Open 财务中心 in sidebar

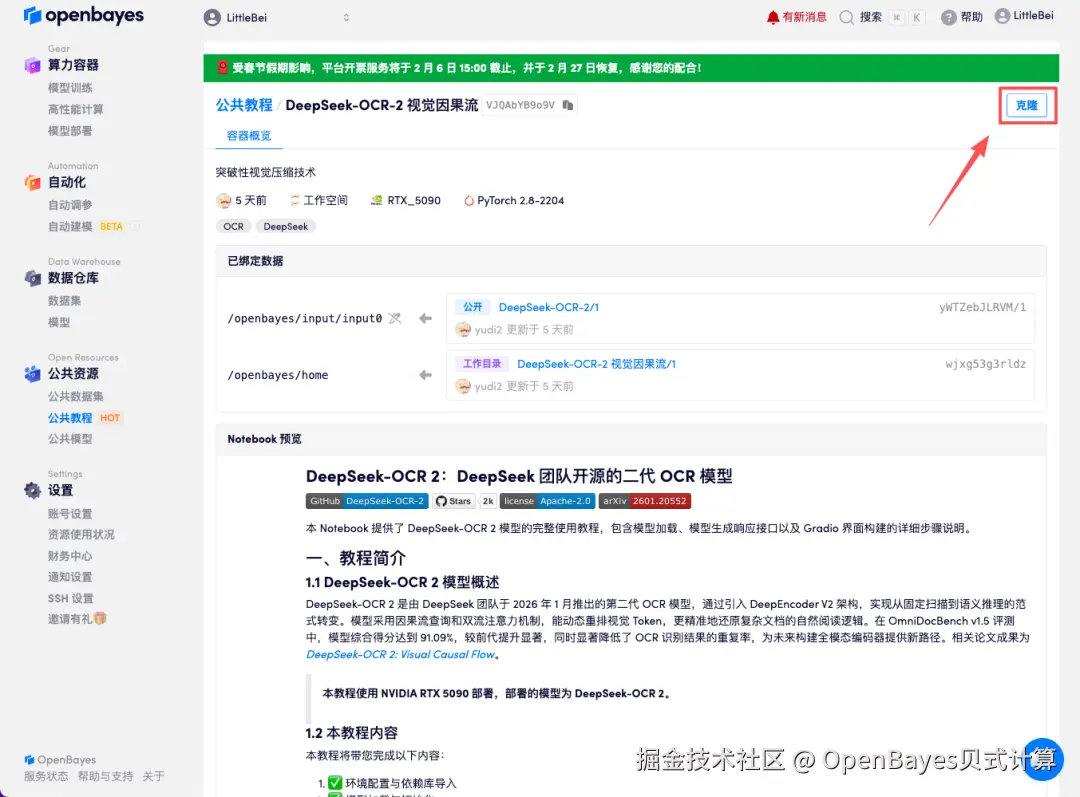[x=70, y=555]
